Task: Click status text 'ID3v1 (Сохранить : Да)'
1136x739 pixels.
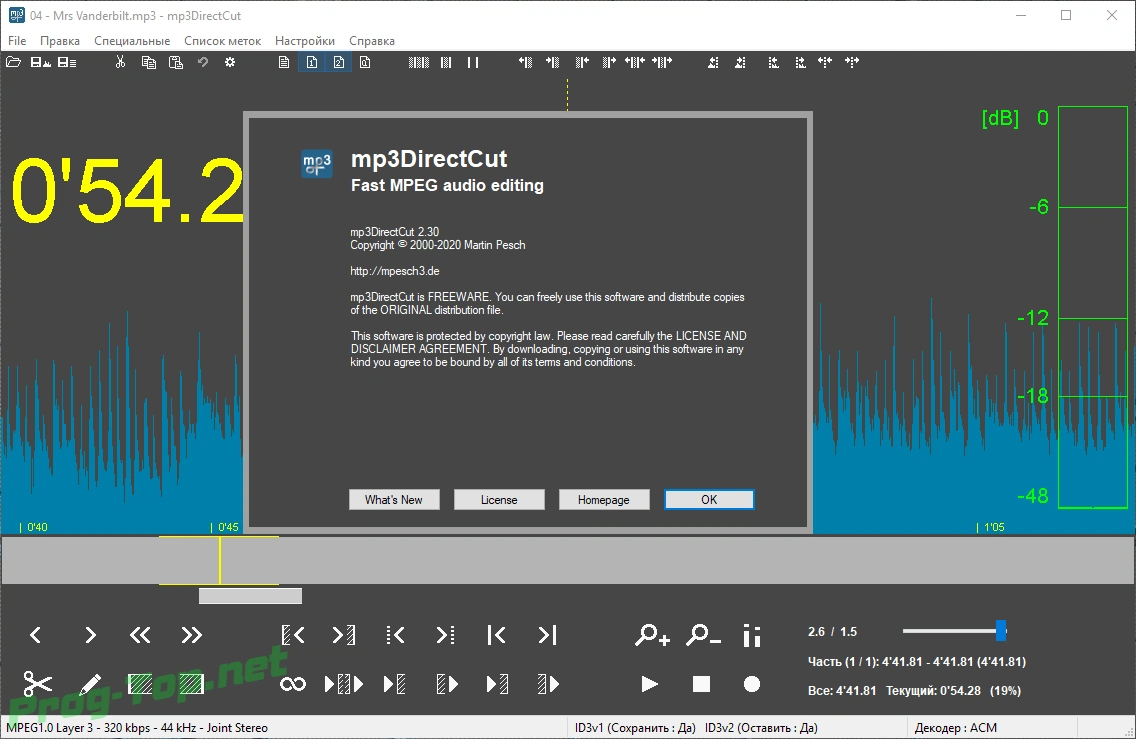Action: tap(635, 727)
